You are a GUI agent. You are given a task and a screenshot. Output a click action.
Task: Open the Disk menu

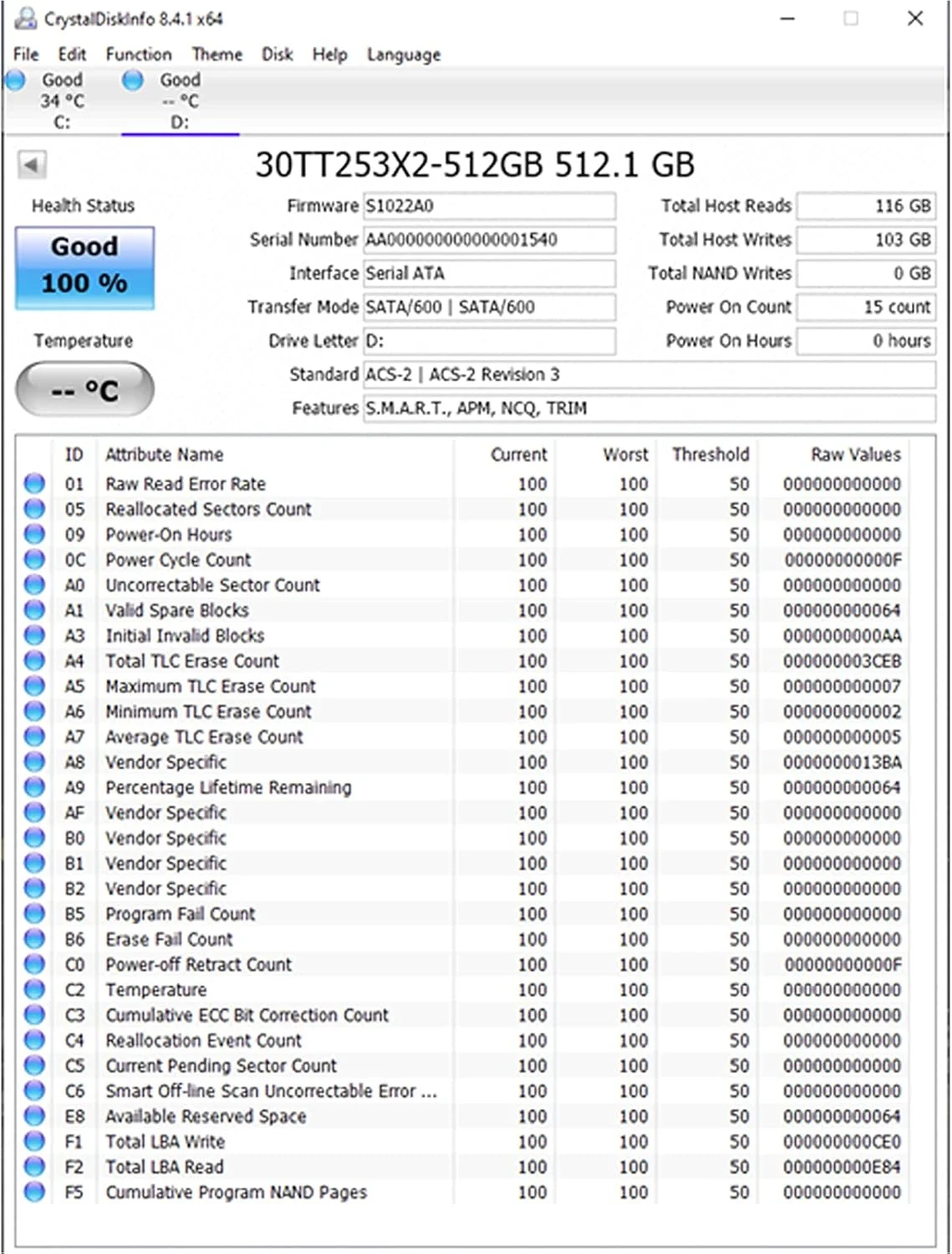pyautogui.click(x=277, y=54)
